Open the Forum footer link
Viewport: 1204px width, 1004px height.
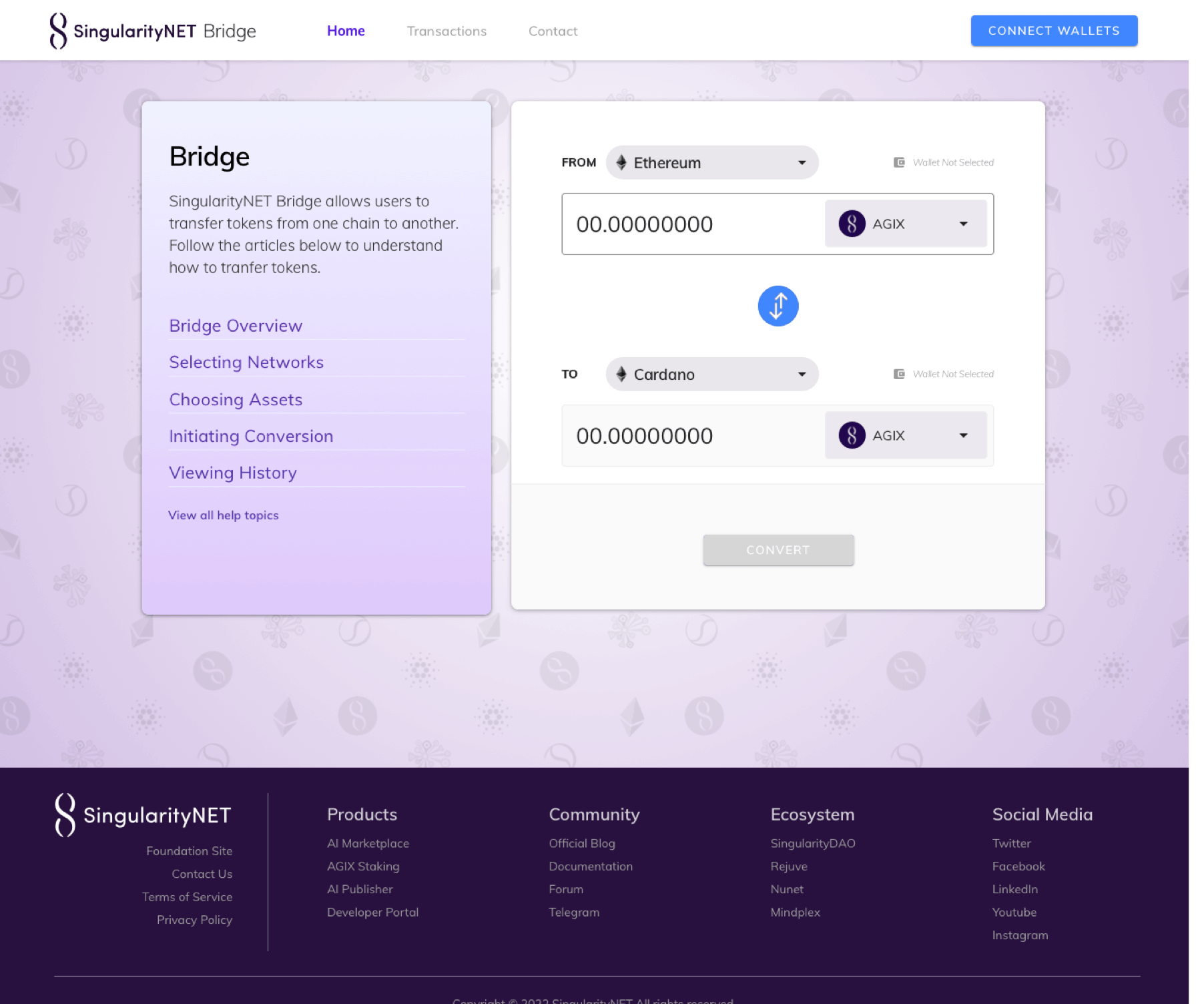point(566,889)
